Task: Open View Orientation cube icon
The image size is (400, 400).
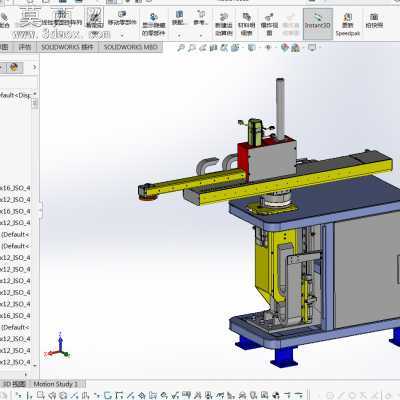Action: 235,48
